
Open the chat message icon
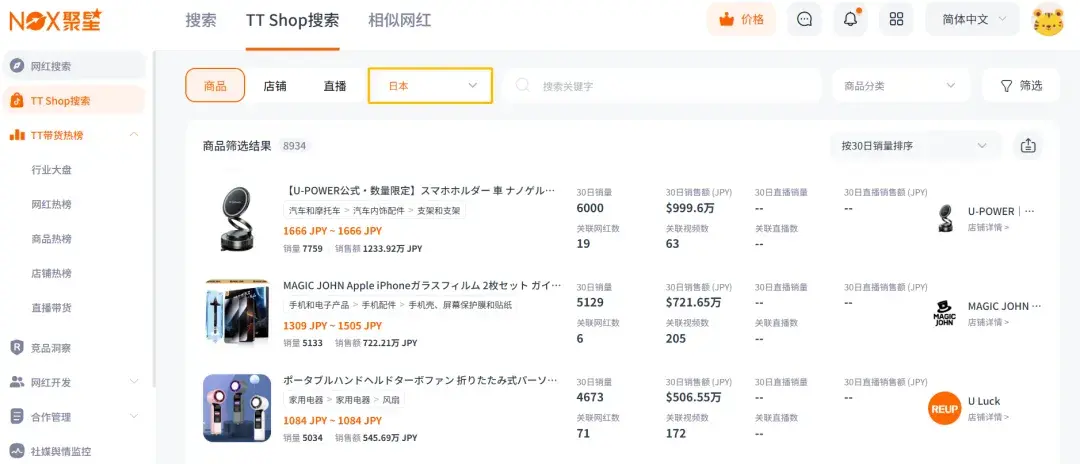click(804, 19)
